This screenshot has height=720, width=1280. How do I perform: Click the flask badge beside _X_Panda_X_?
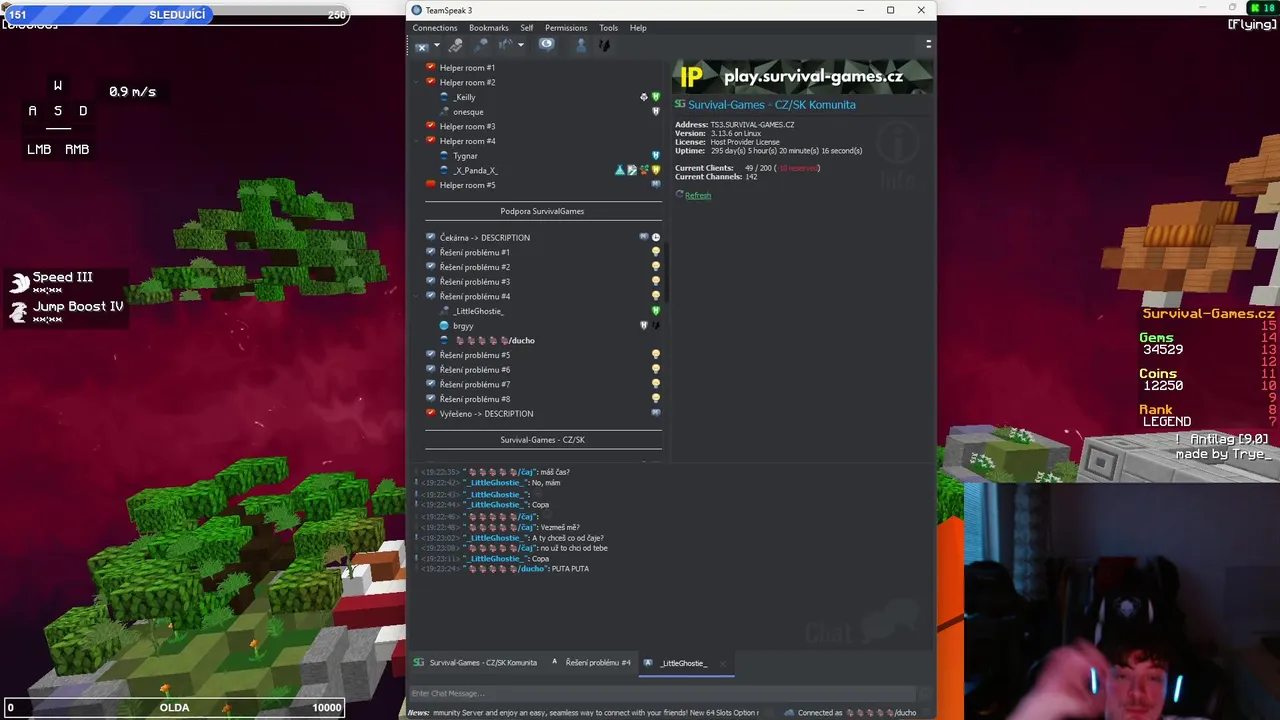point(620,171)
